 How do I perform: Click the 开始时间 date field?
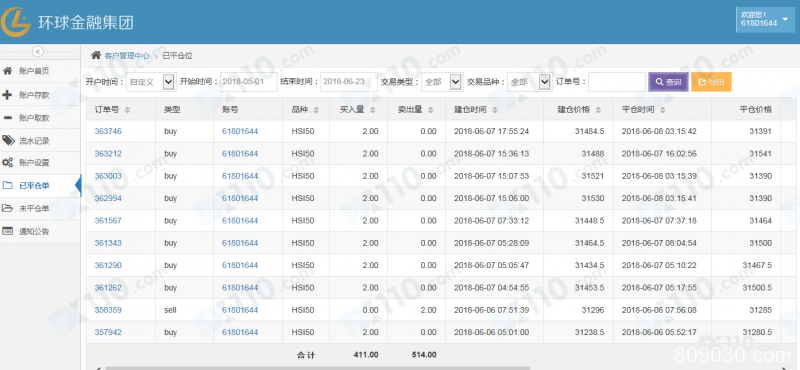(248, 82)
